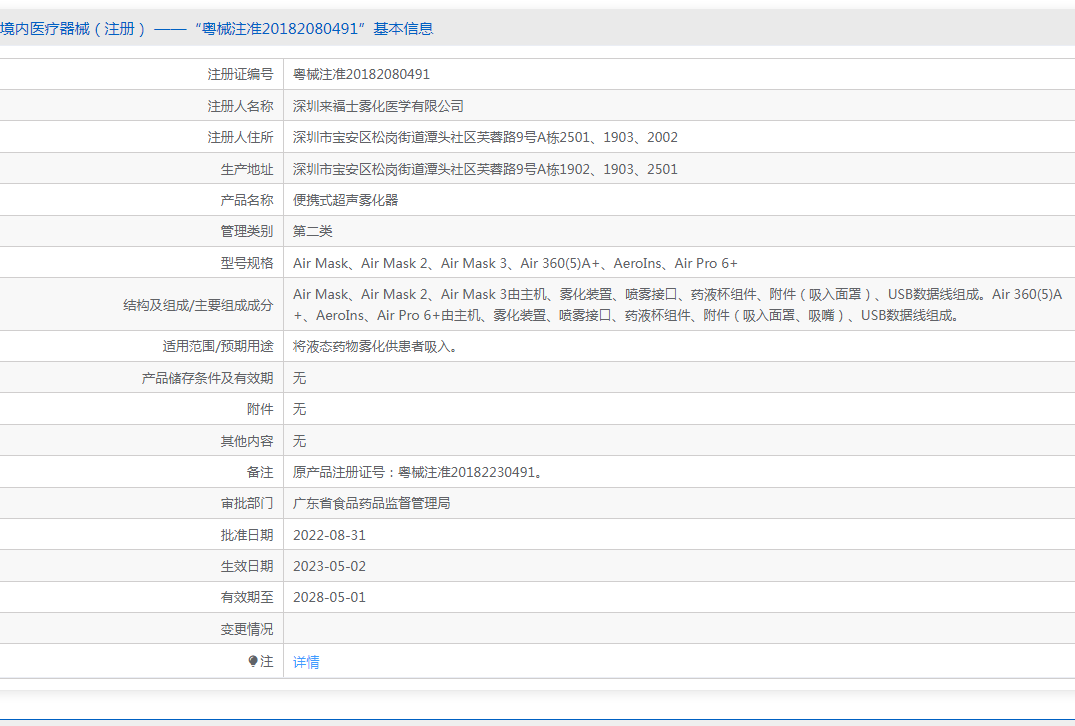The height and width of the screenshot is (726, 1075).
Task: Click the 注册证编号 row label
Action: click(x=240, y=74)
